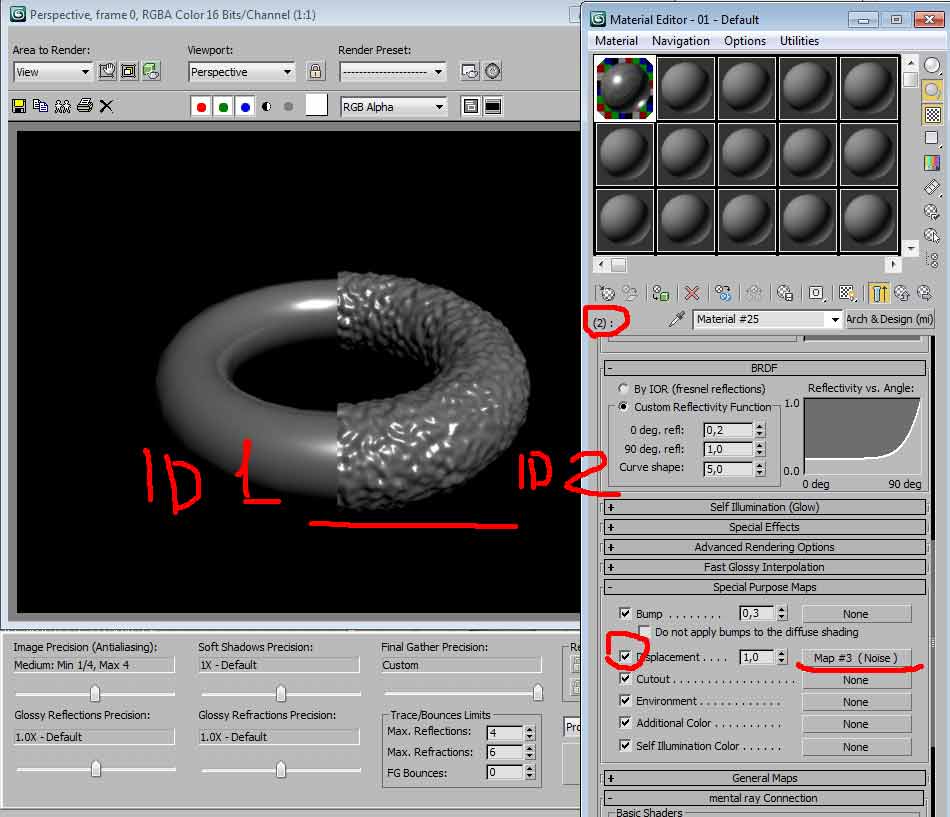The width and height of the screenshot is (950, 817).
Task: Enable the red channel display
Action: 201,107
